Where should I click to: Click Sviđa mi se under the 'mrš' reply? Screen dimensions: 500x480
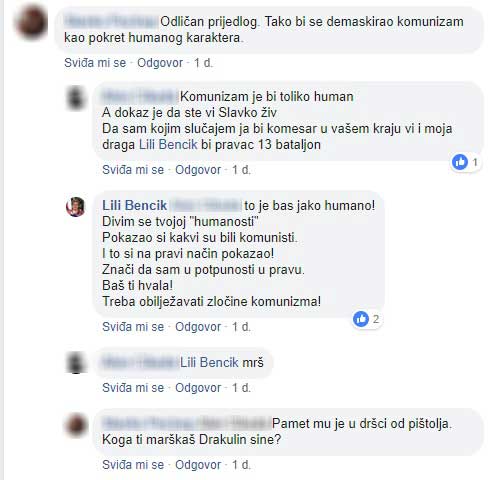point(133,388)
